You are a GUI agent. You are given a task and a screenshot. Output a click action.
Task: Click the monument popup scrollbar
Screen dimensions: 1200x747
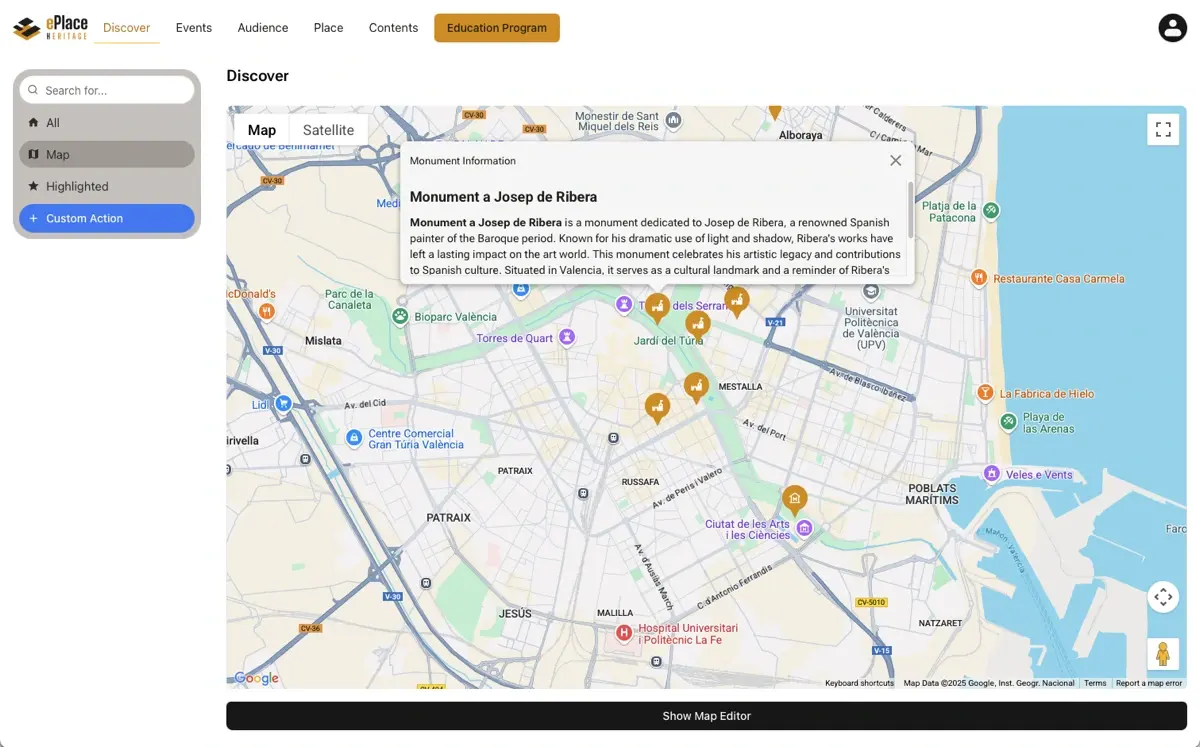click(x=910, y=210)
